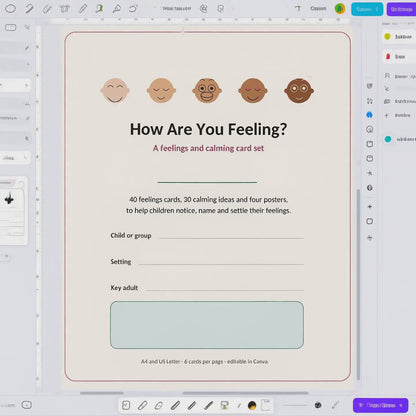Select the blue highlighted icon in the right vertical strip
Screen dimensions: 416x416
369,115
